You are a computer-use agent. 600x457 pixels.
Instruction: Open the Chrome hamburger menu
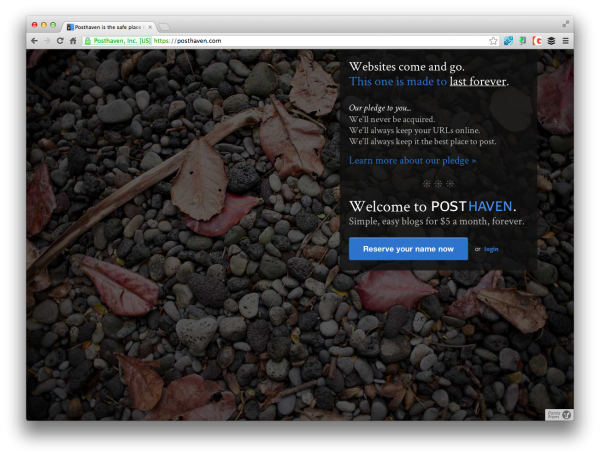coord(566,41)
